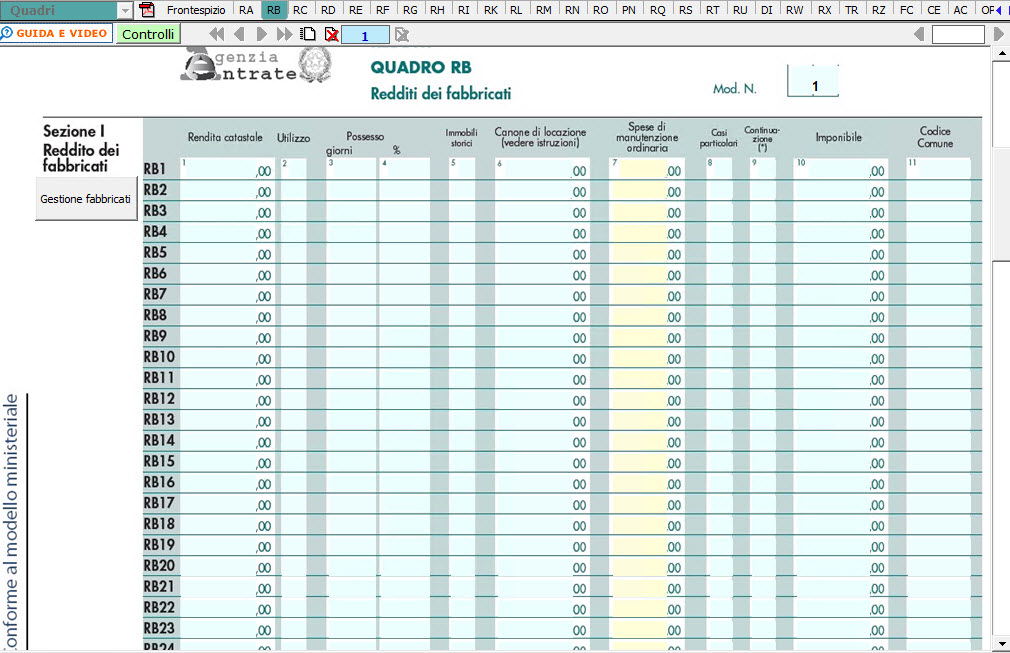Click RB1 Rendita catastale field
Screen dimensions: 1010x653
pos(227,169)
